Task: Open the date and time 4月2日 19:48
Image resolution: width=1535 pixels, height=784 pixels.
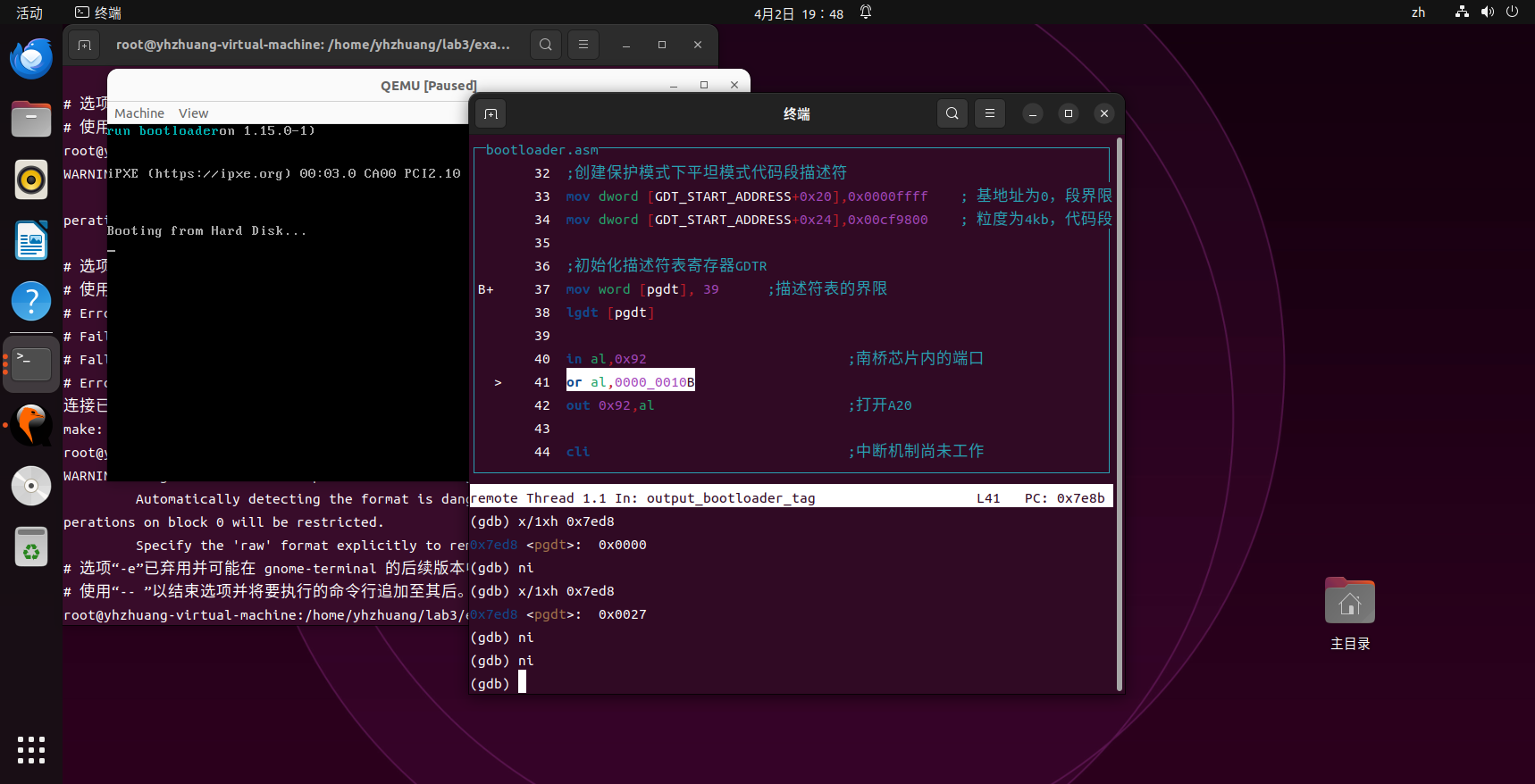Action: coord(798,13)
